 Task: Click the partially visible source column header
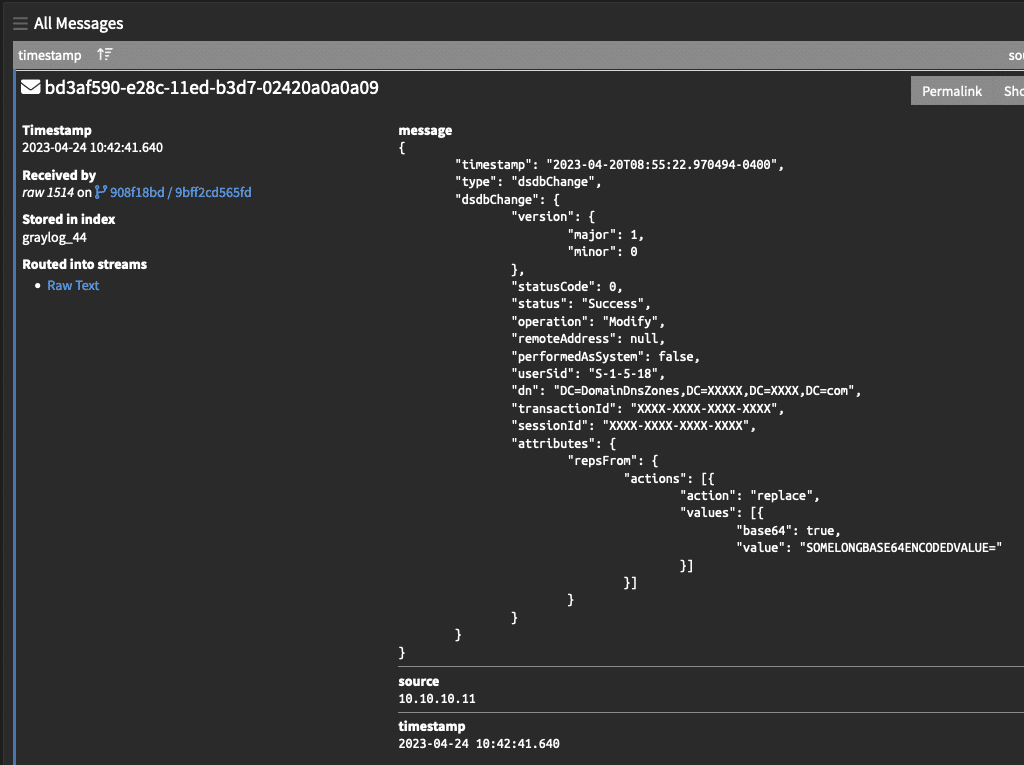tap(1015, 56)
